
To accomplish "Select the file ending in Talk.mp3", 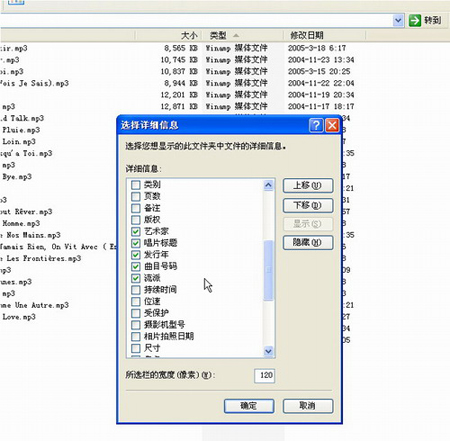I will pos(22,118).
